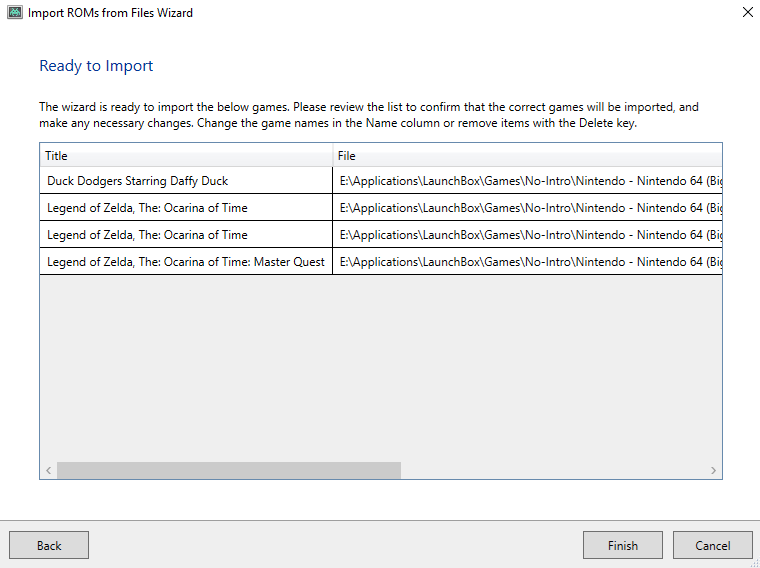760x568 pixels.
Task: Click the File column header
Action: tap(527, 156)
